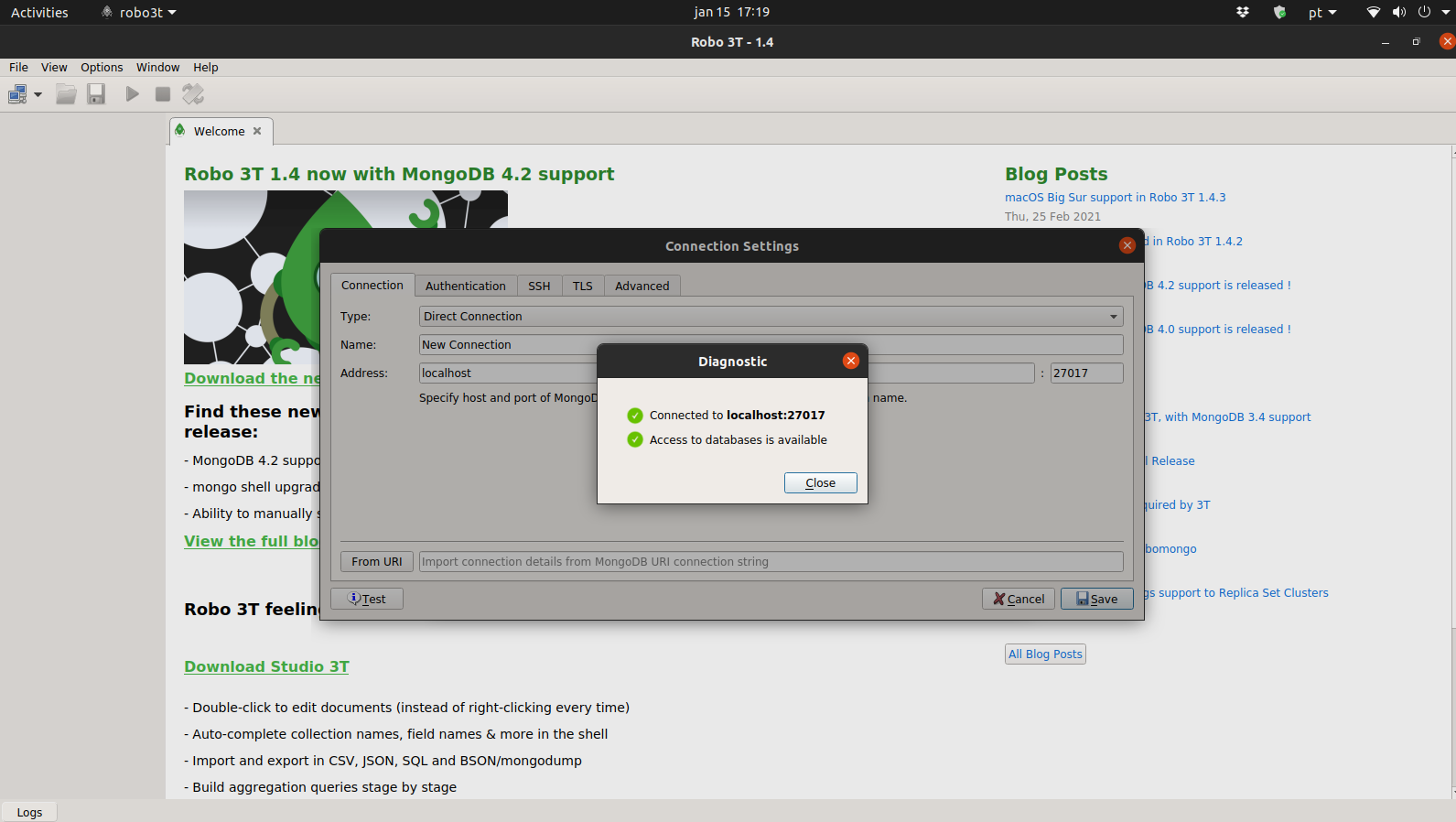The height and width of the screenshot is (822, 1456).
Task: Open Activities overview
Action: (39, 12)
